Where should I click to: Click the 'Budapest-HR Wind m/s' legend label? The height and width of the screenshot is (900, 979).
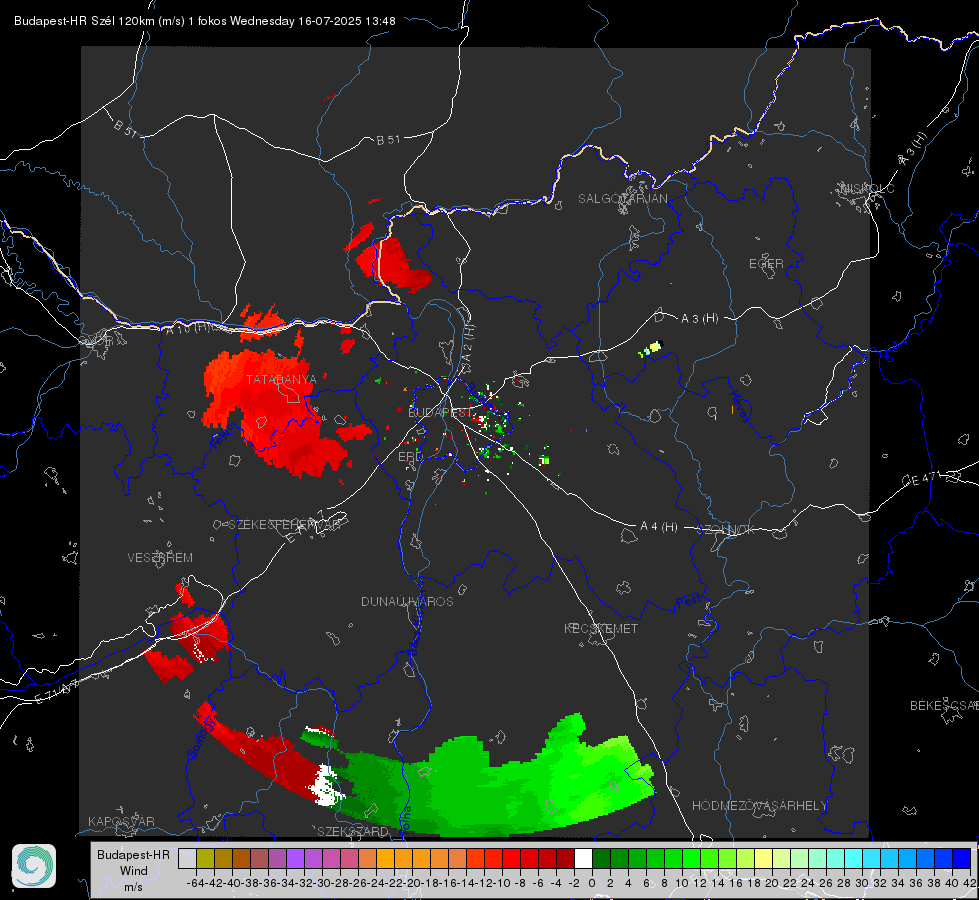133,870
